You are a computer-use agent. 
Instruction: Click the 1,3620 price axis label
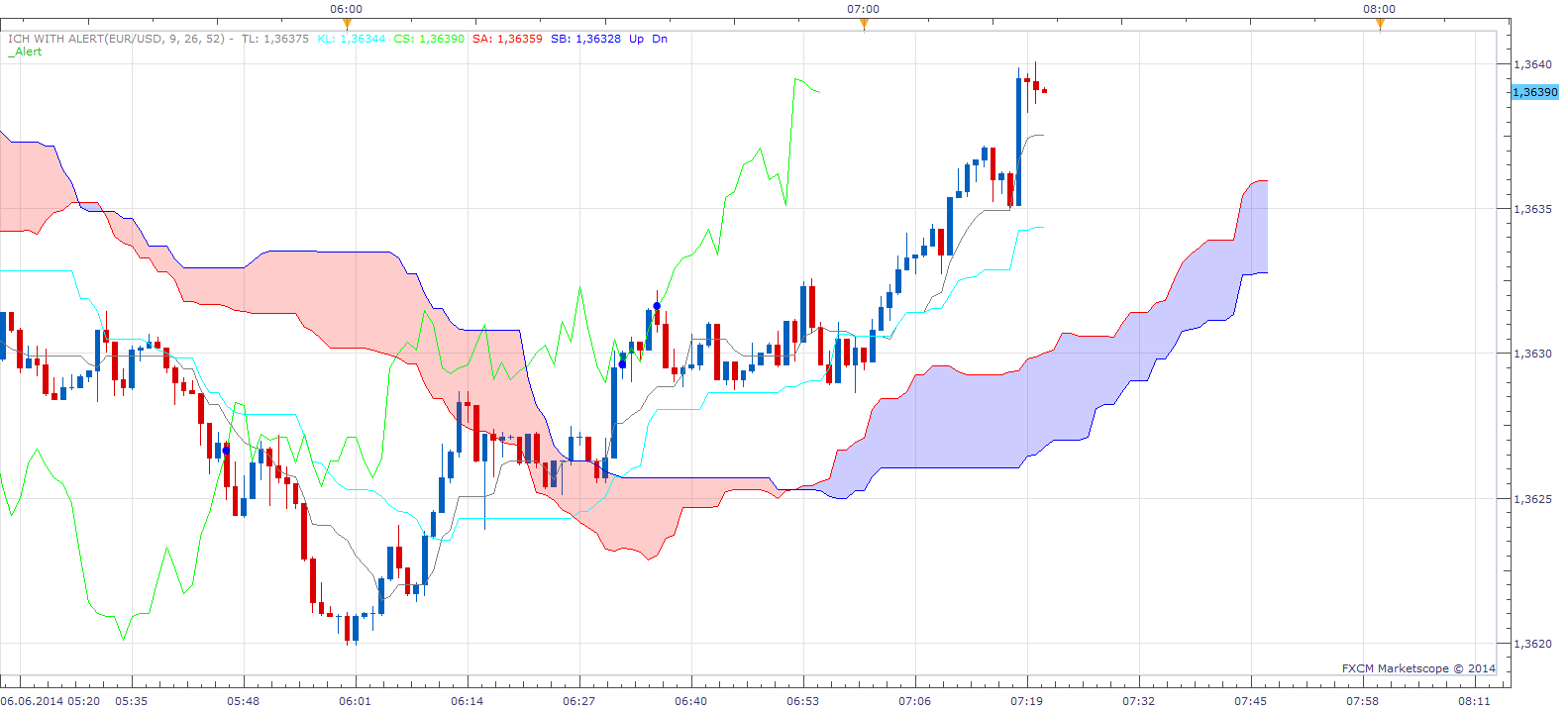point(1532,644)
